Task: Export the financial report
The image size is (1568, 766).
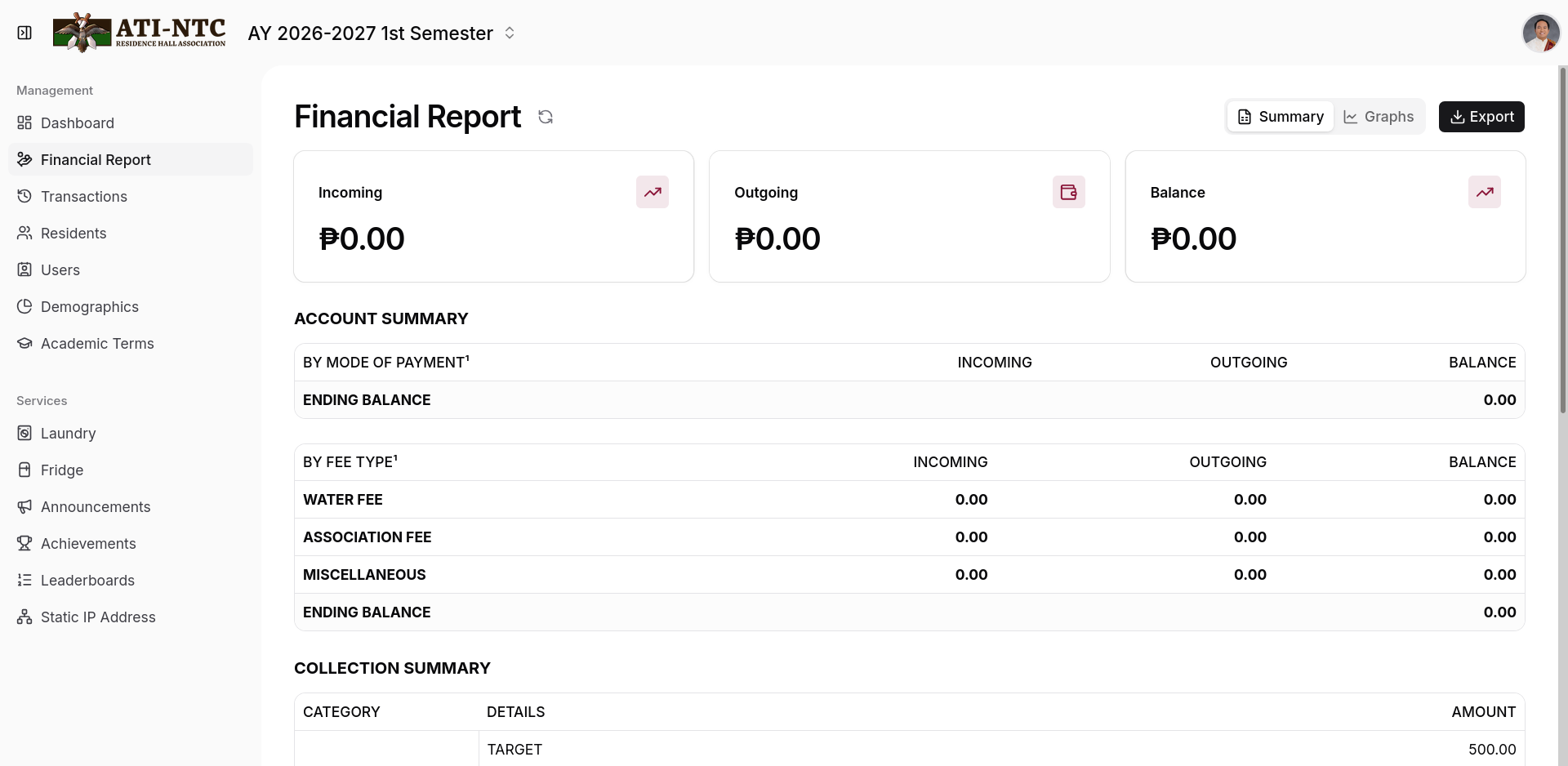Action: coord(1481,117)
